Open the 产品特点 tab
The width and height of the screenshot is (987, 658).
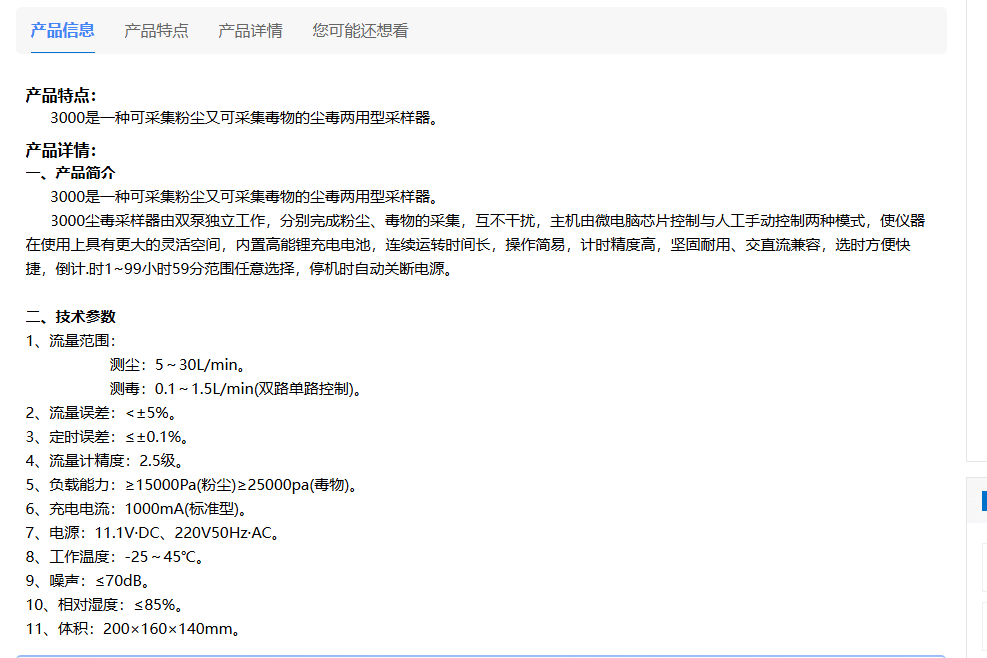coord(155,31)
